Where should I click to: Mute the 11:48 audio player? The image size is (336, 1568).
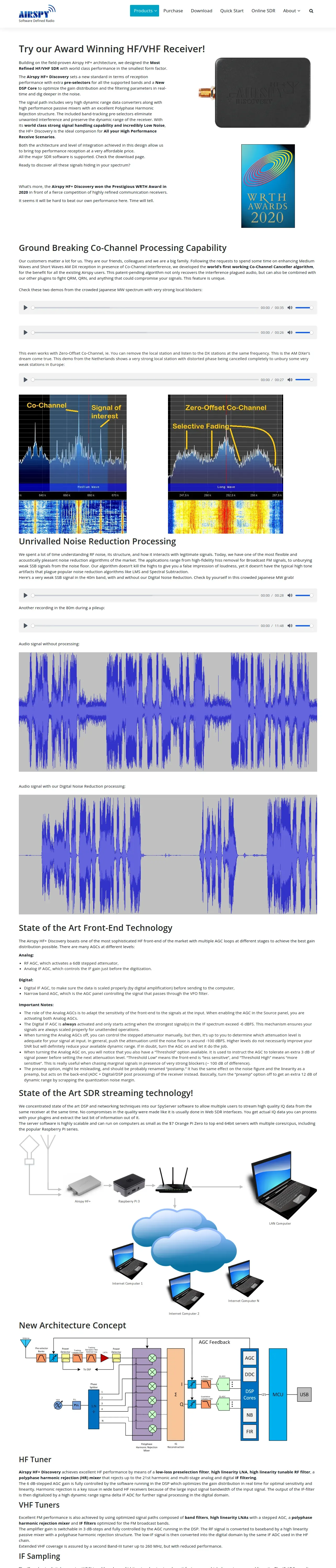[290, 626]
